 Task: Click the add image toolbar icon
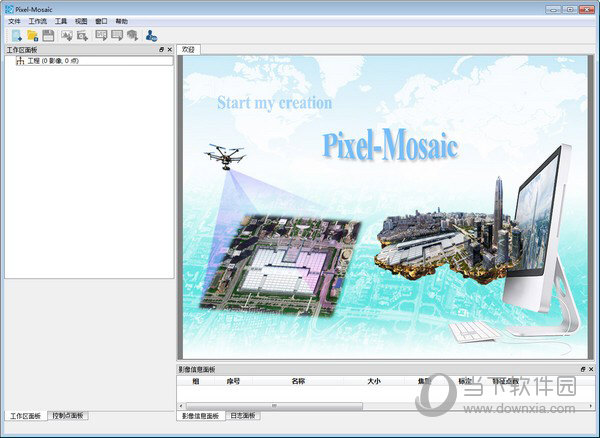[82, 36]
